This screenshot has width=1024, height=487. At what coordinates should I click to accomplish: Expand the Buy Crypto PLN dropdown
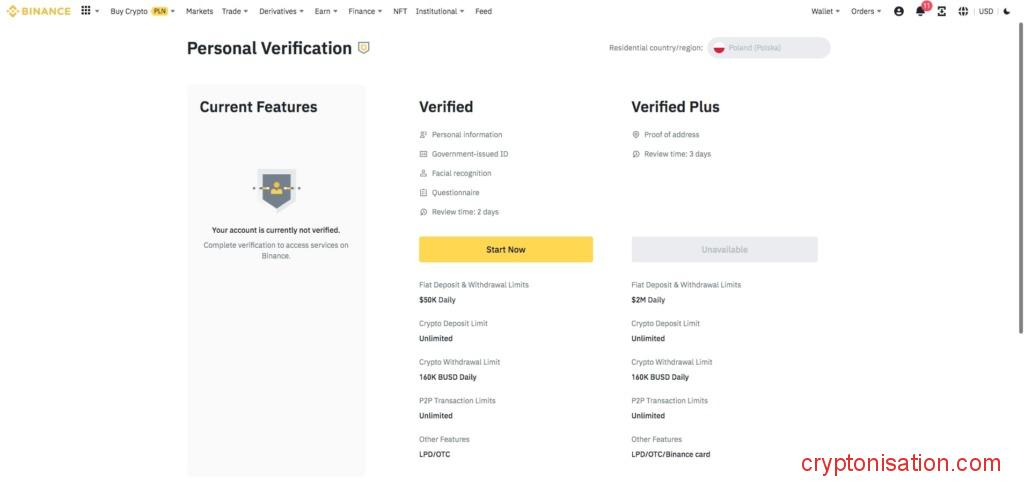click(142, 11)
